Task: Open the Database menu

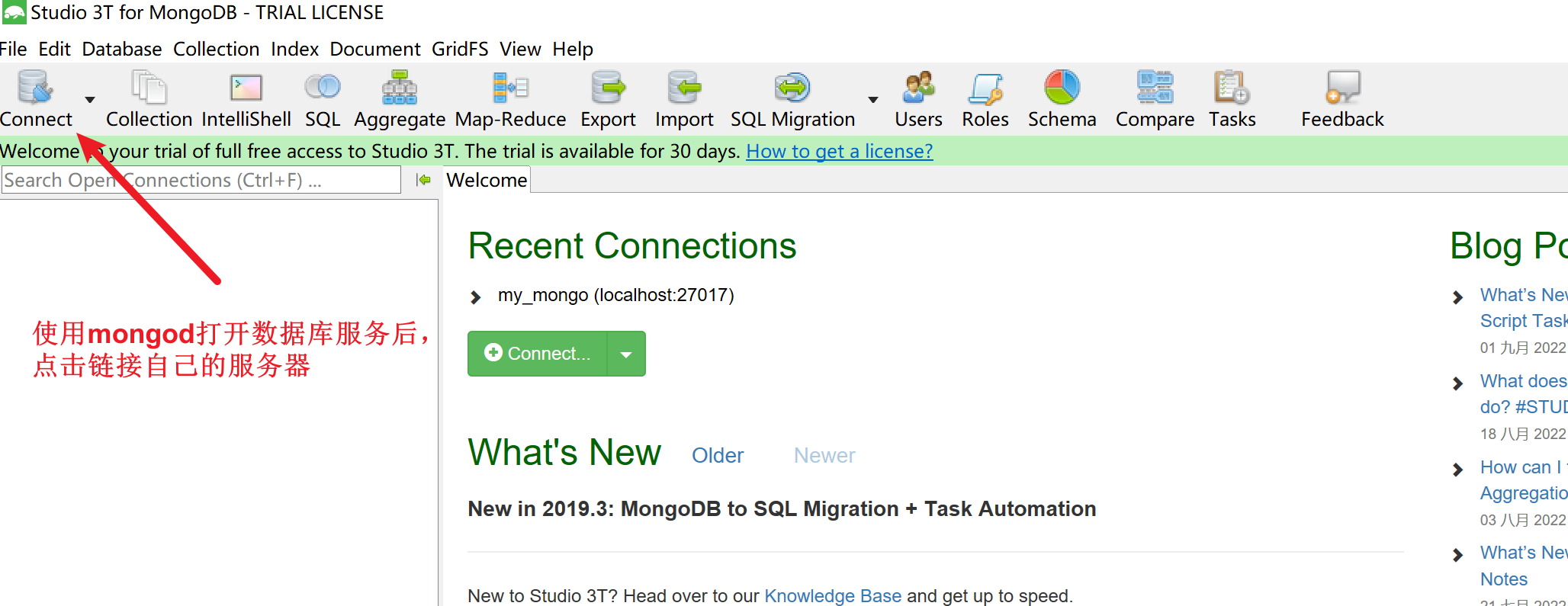Action: coord(122,49)
